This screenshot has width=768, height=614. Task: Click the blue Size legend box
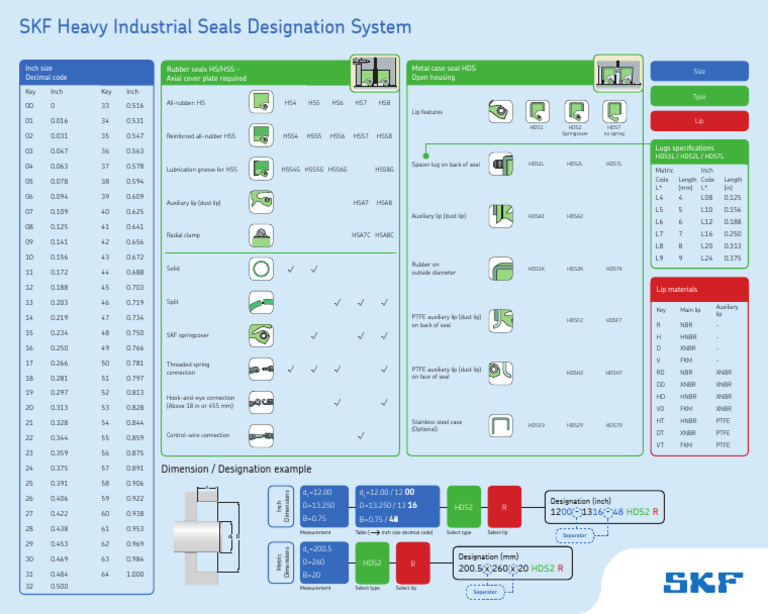699,71
